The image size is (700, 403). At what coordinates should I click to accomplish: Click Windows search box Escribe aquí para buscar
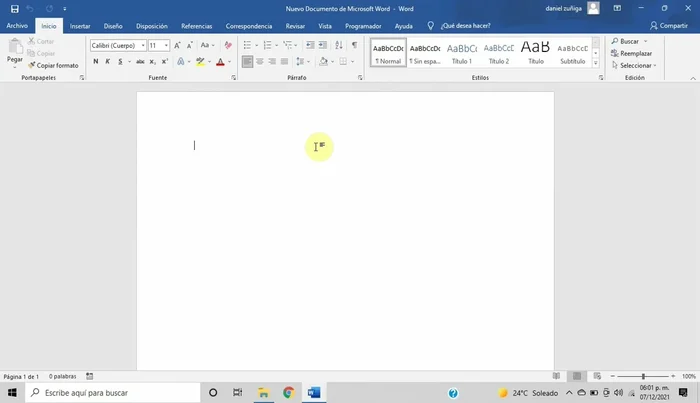pos(112,393)
